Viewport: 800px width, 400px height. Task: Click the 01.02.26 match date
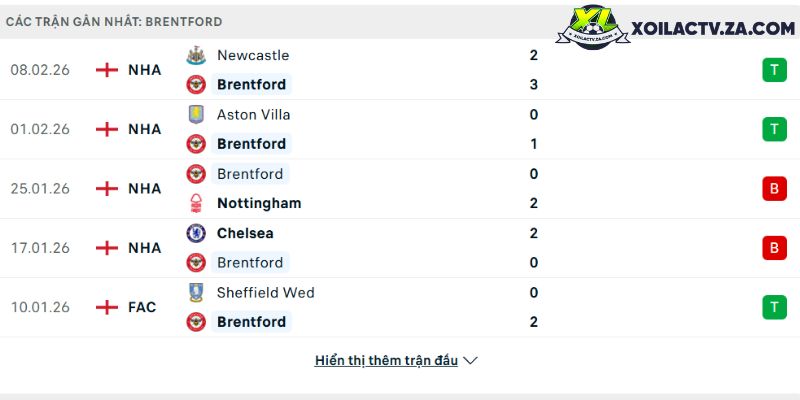(x=40, y=129)
